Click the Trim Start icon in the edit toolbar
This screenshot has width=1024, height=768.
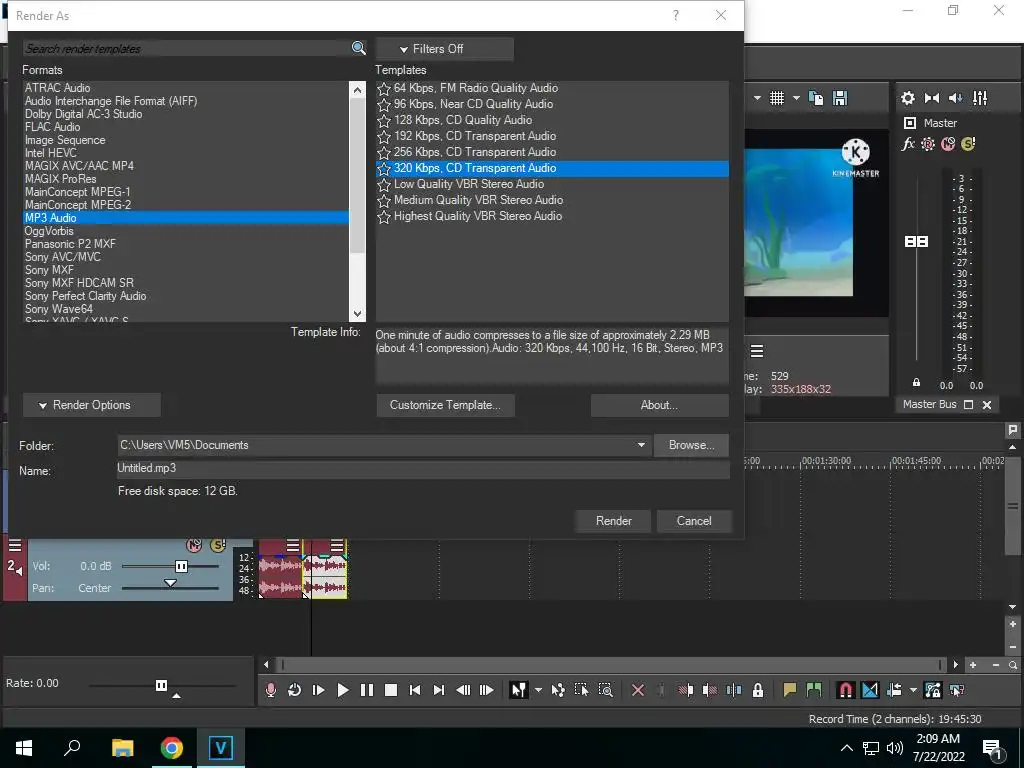pyautogui.click(x=686, y=690)
